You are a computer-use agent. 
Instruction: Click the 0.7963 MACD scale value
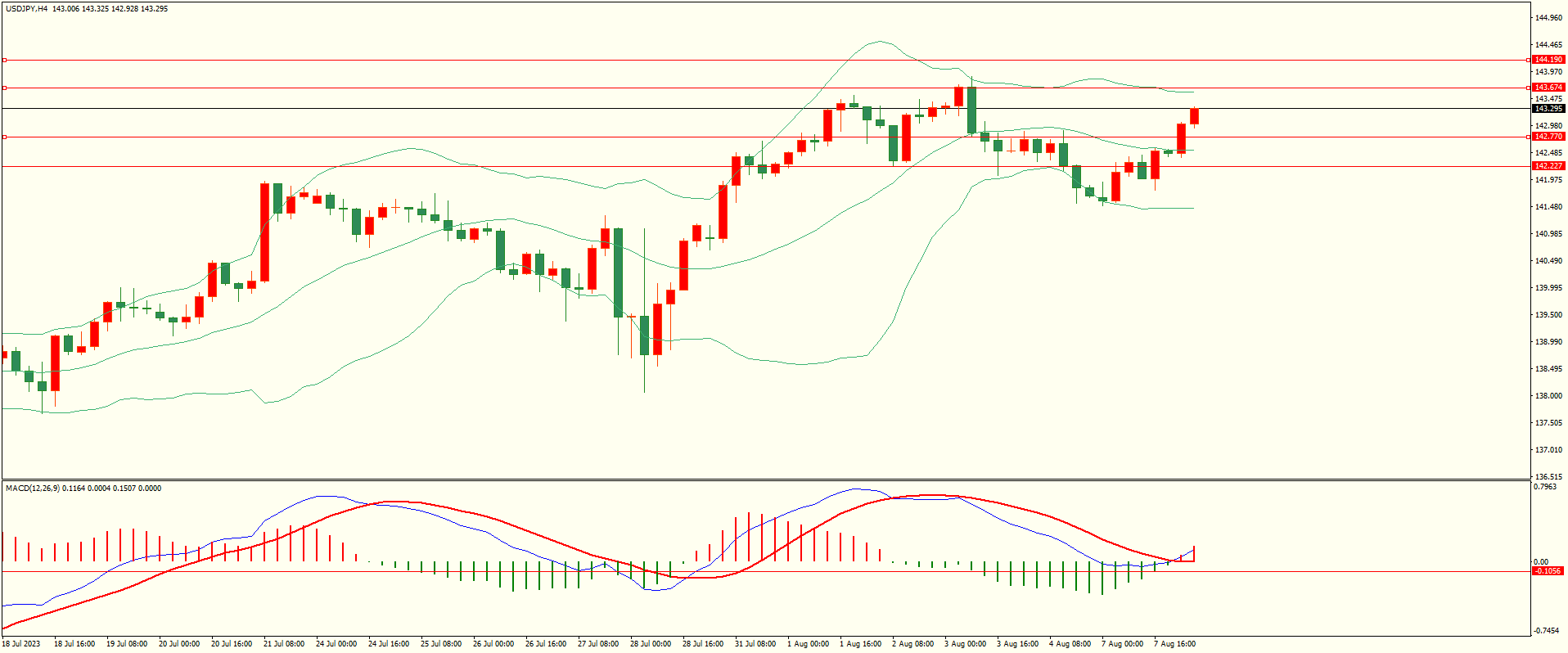(x=1546, y=487)
